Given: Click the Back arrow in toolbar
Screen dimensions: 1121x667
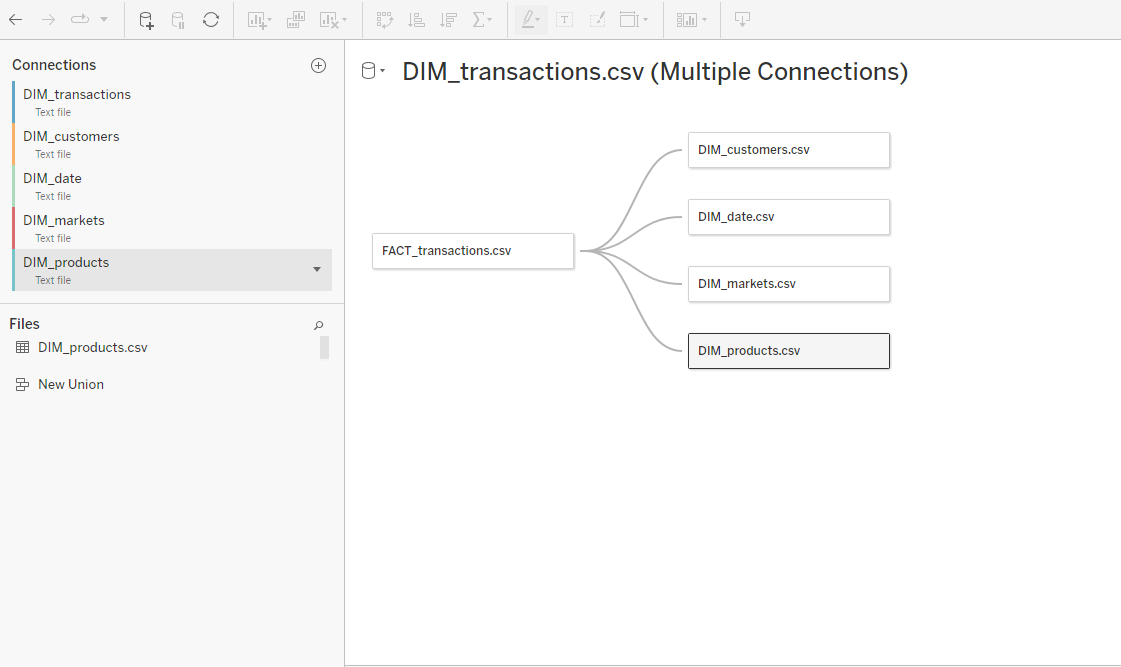Looking at the screenshot, I should [16, 19].
